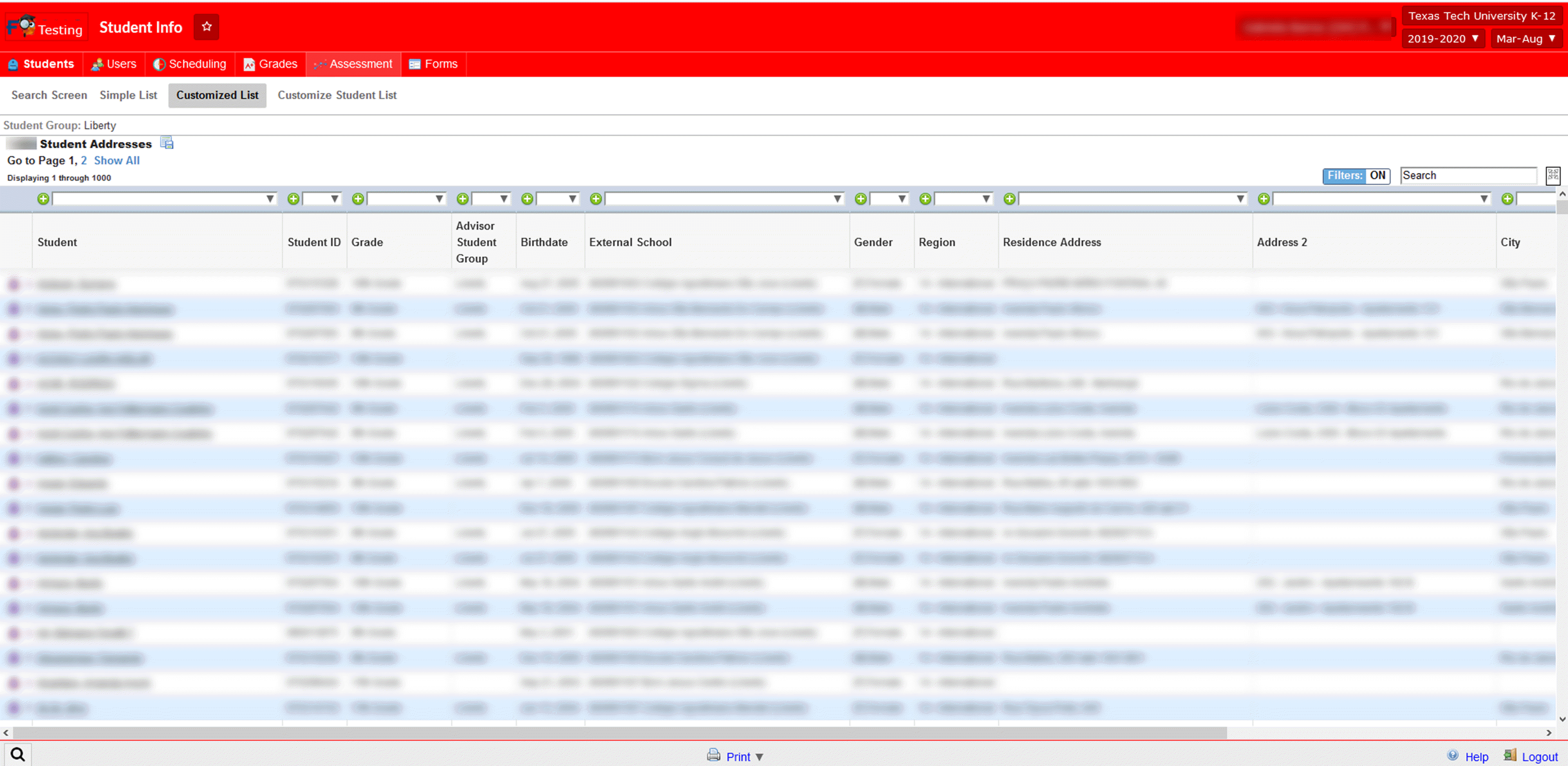Go to page 2 link

coord(83,160)
